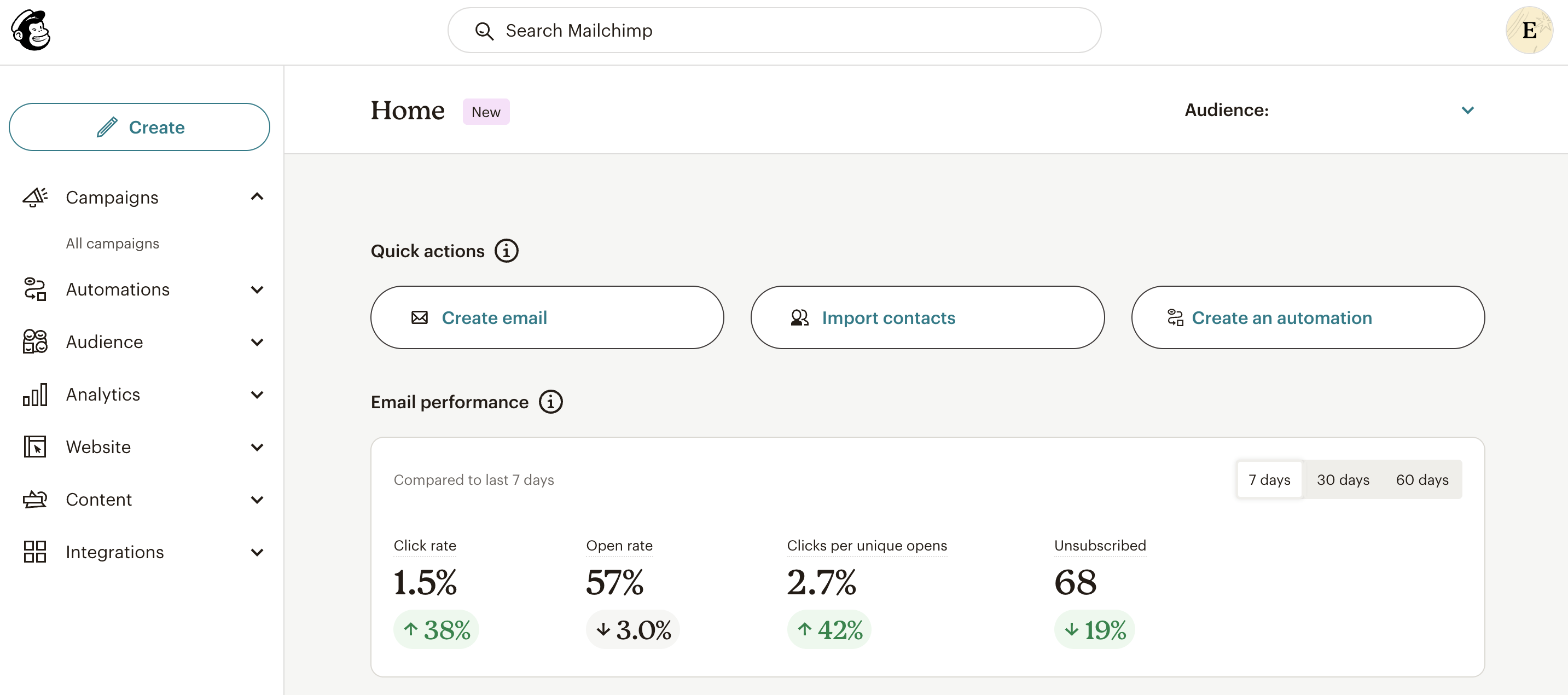
Task: Click the pencil icon in Create button
Action: click(x=107, y=128)
